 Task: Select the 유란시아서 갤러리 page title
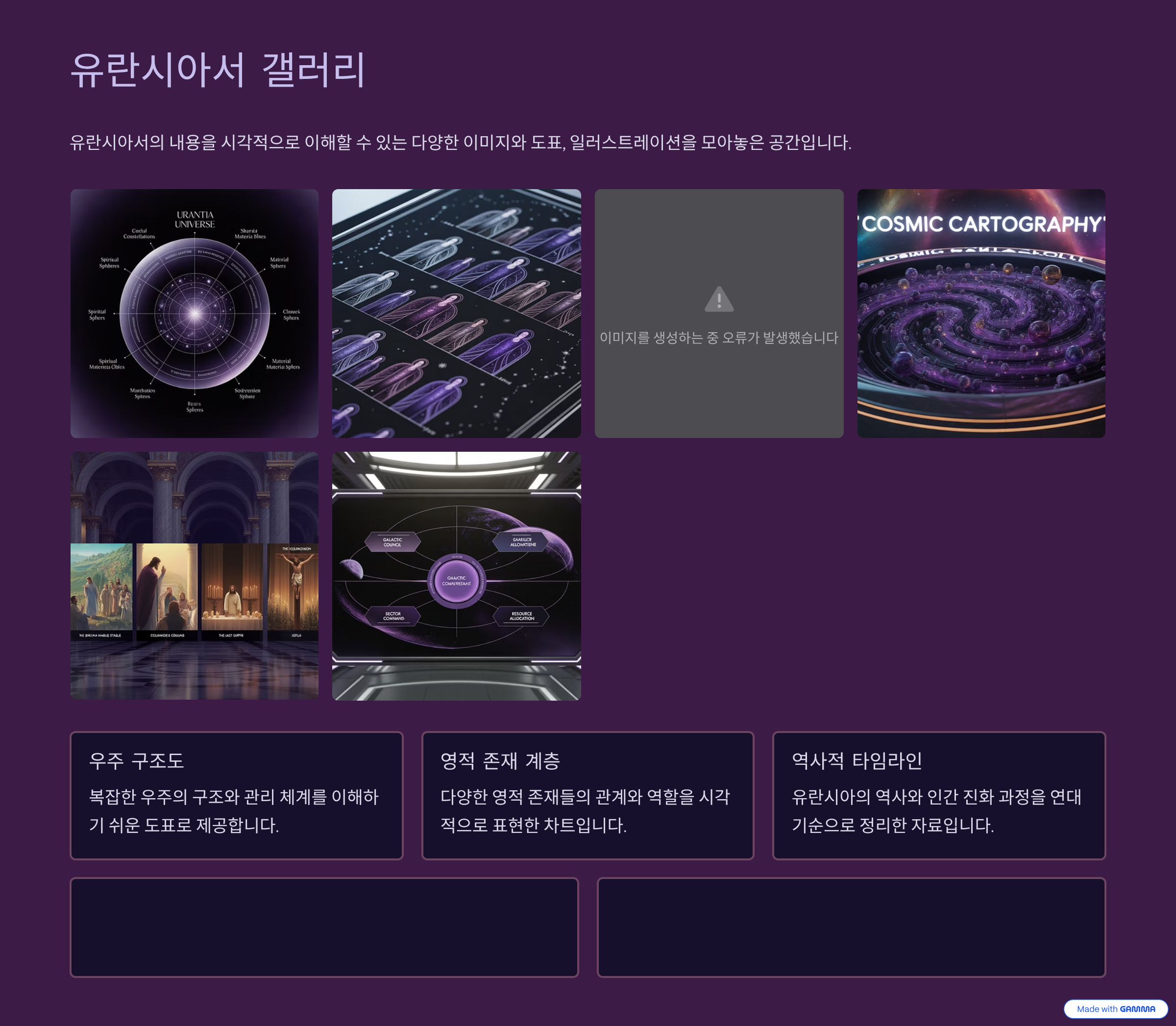tap(218, 70)
